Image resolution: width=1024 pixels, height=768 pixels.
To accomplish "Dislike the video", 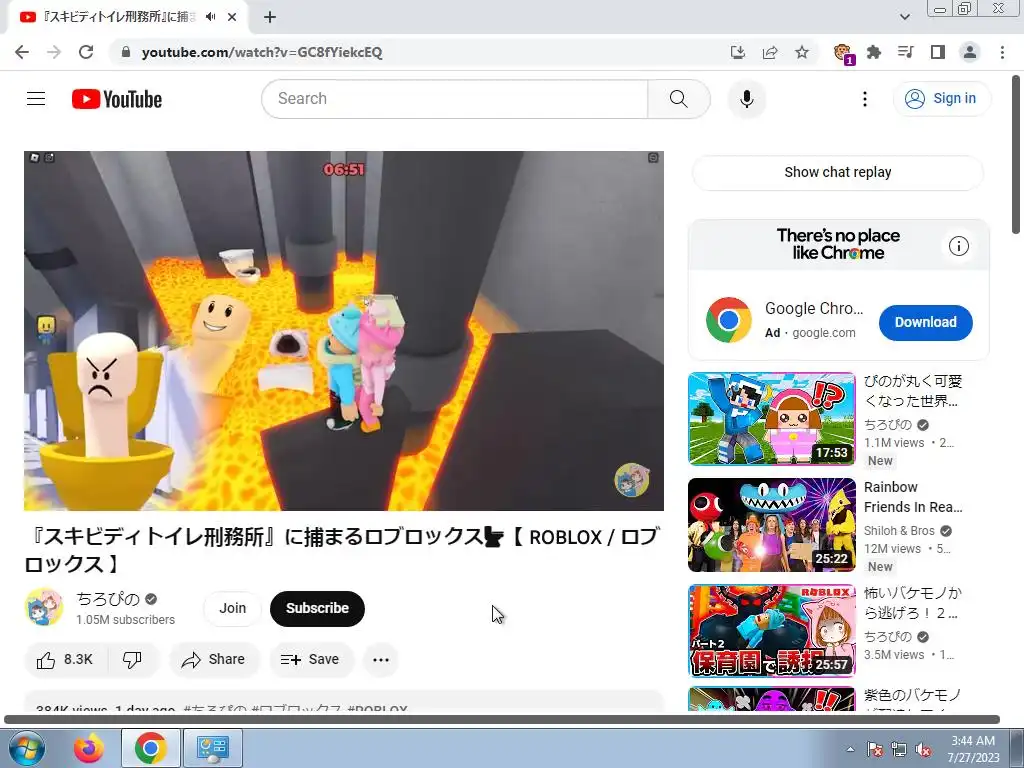I will [133, 660].
